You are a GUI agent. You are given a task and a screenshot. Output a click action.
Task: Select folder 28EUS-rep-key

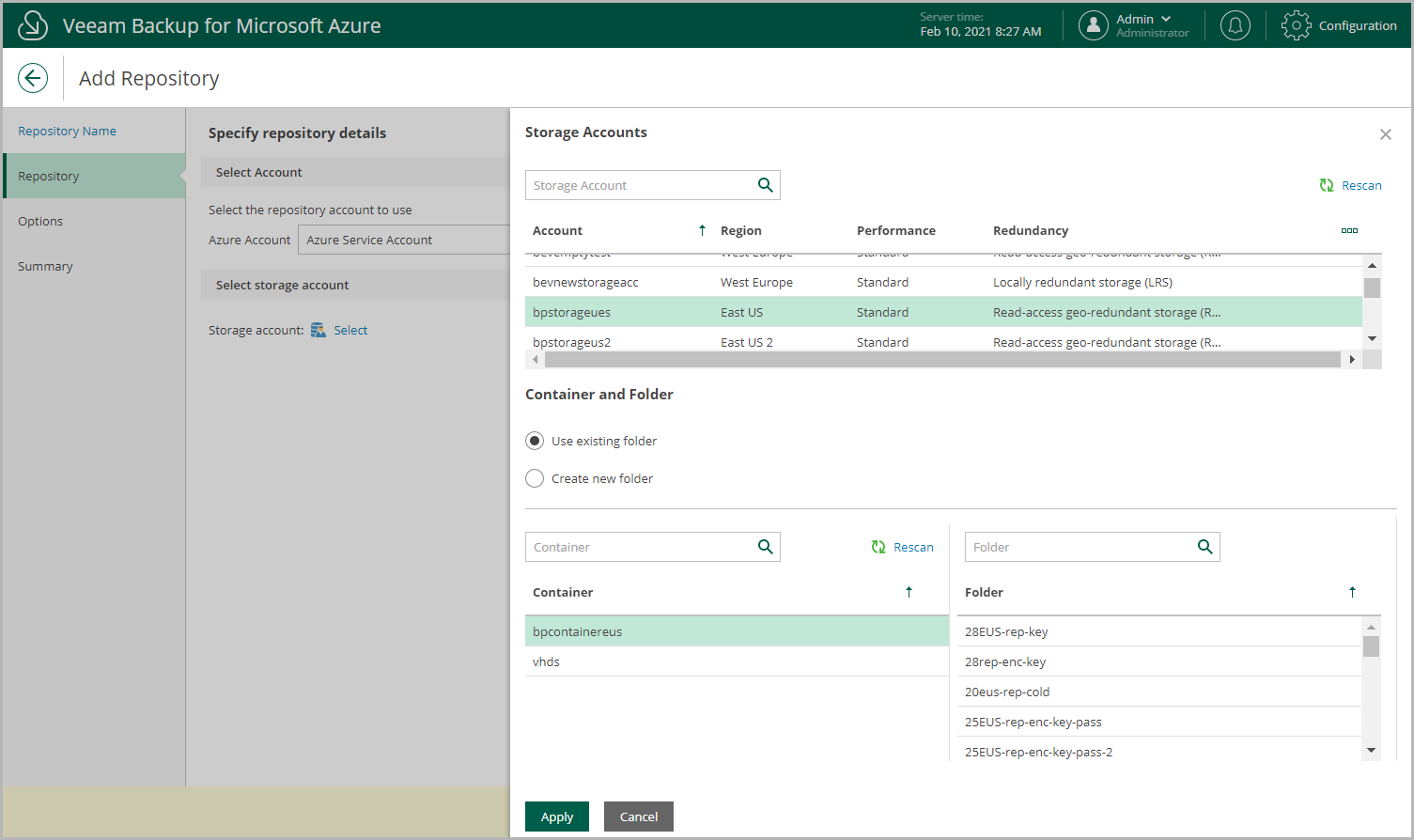(1159, 631)
